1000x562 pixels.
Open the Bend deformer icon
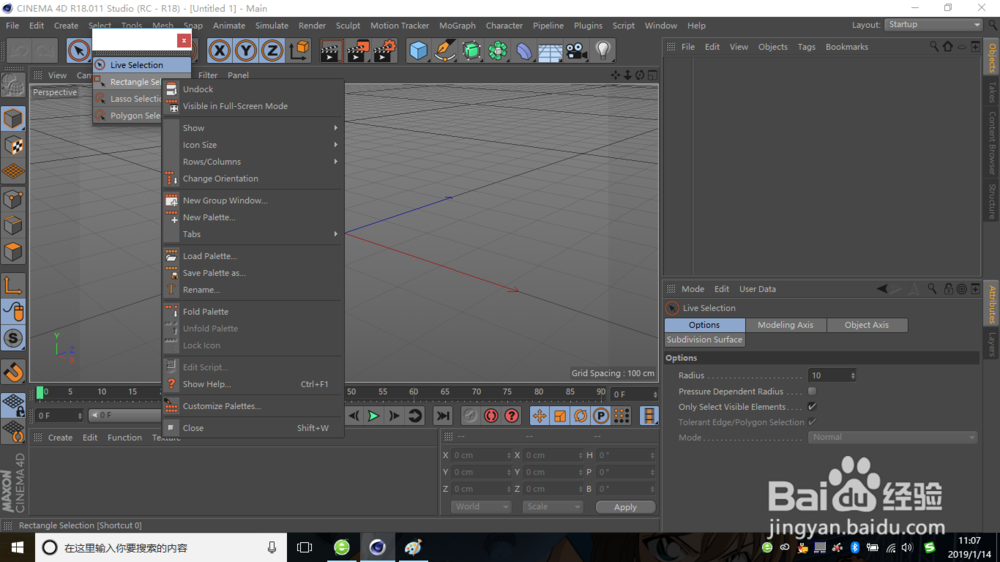point(524,50)
